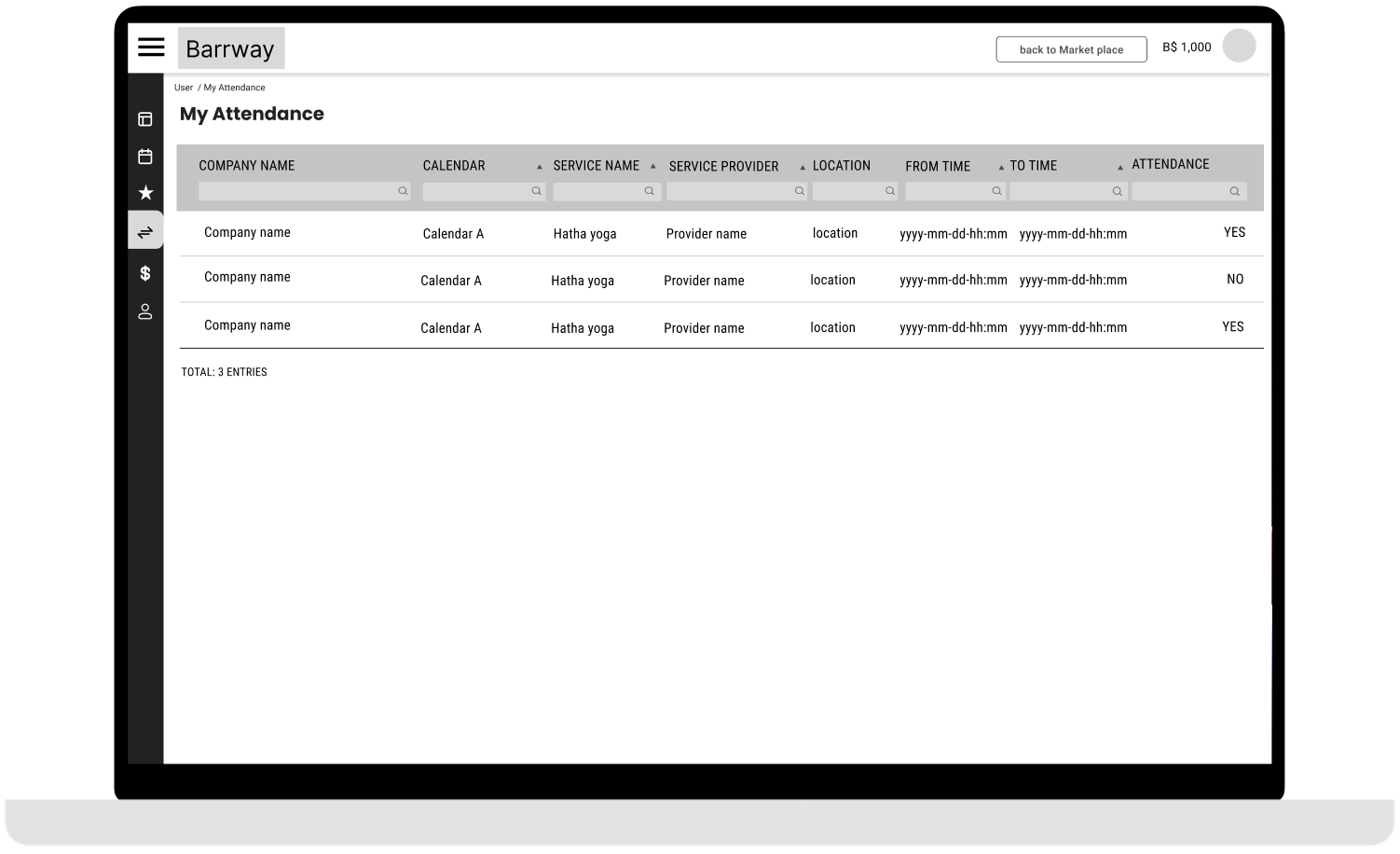
Task: Select the transfer arrows icon in sidebar
Action: point(145,232)
